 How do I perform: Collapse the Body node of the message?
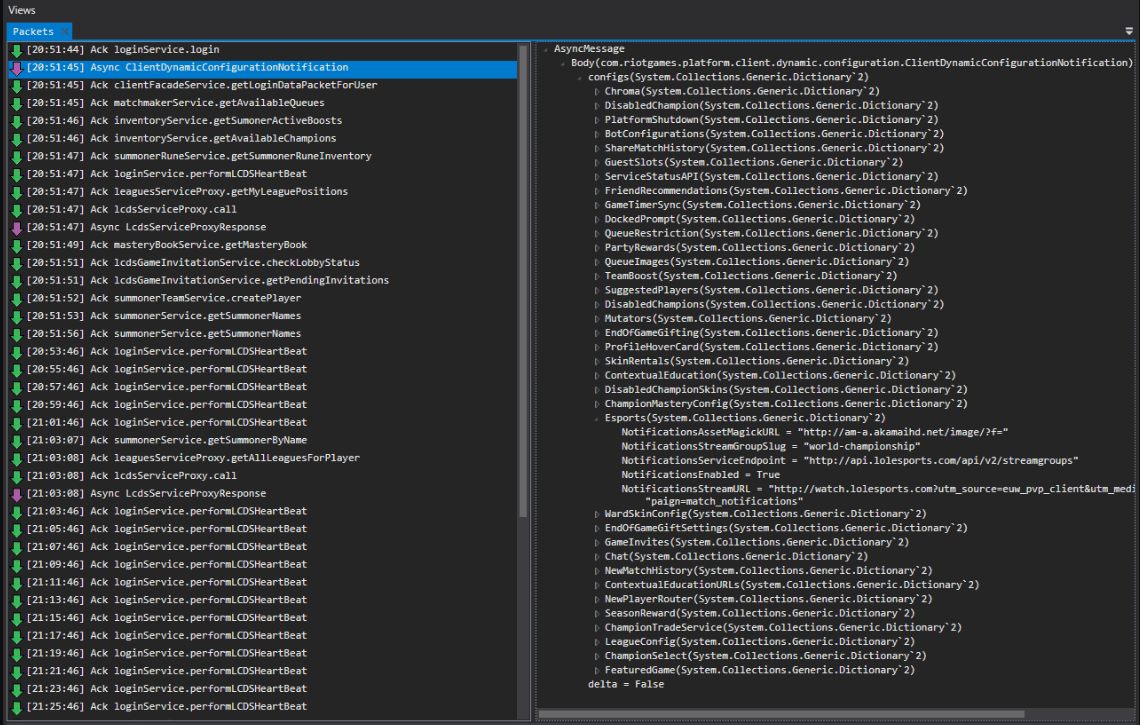[562, 63]
